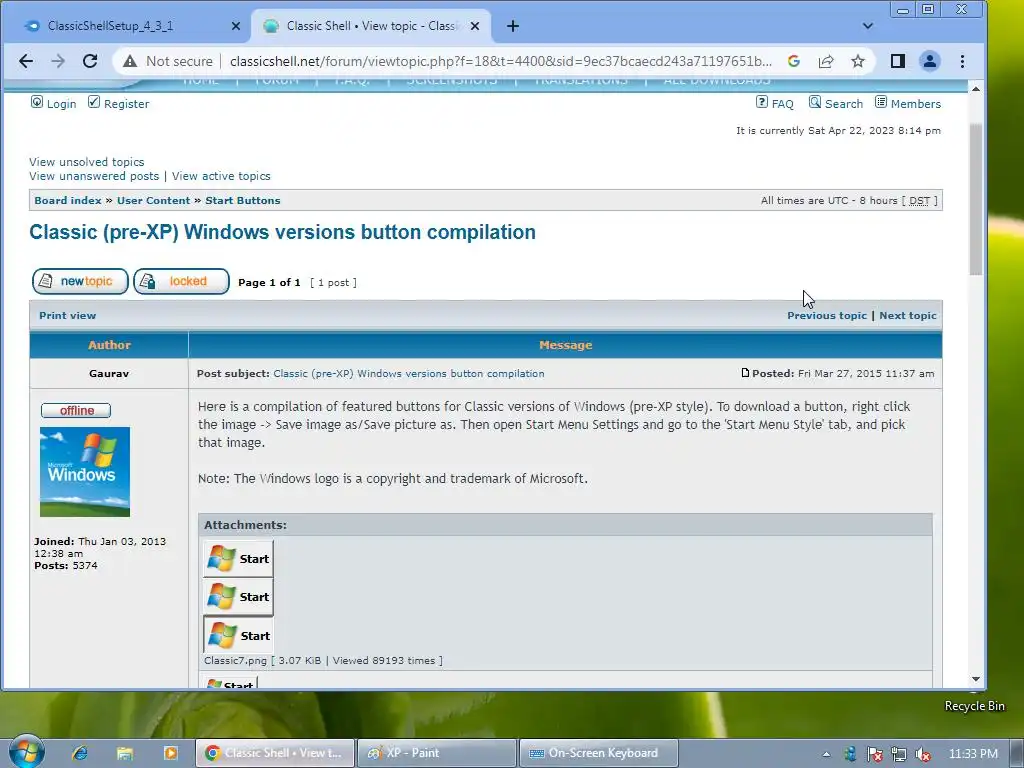Viewport: 1024px width, 768px height.
Task: Select the Classic Shell View topic tab
Action: [371, 26]
